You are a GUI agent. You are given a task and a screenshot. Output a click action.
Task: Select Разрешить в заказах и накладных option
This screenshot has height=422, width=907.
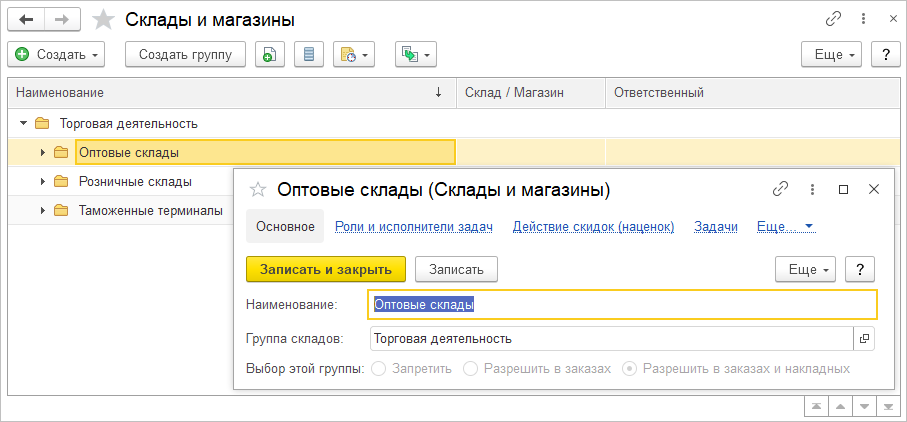pyautogui.click(x=630, y=369)
